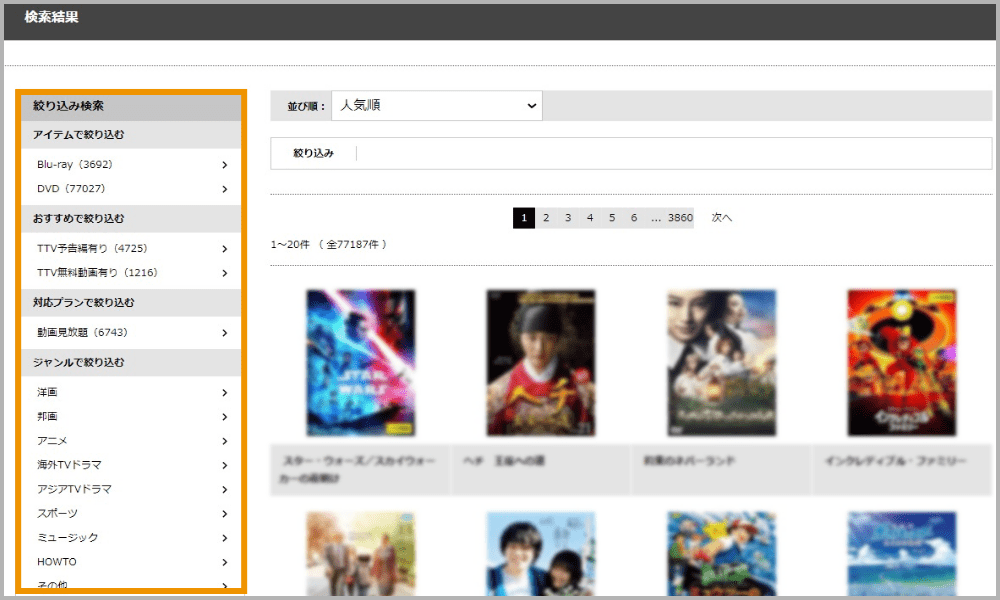The image size is (1000, 600).
Task: Open the 並び順 sort dropdown
Action: click(437, 105)
